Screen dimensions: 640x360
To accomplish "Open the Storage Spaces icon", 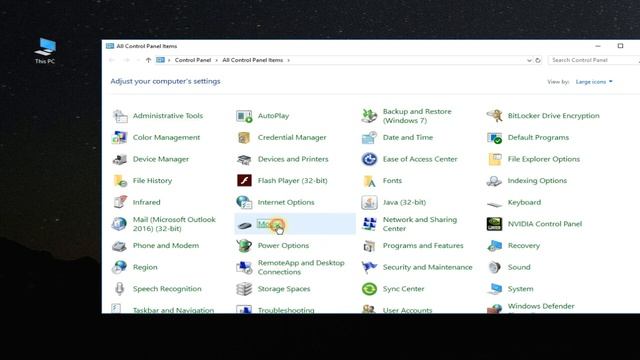I will [x=244, y=289].
